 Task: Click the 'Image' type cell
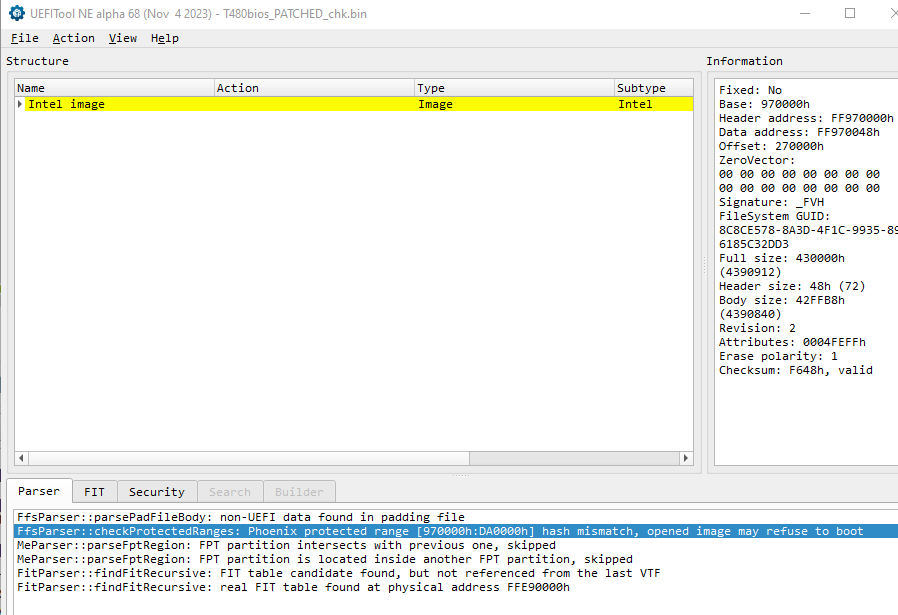435,104
